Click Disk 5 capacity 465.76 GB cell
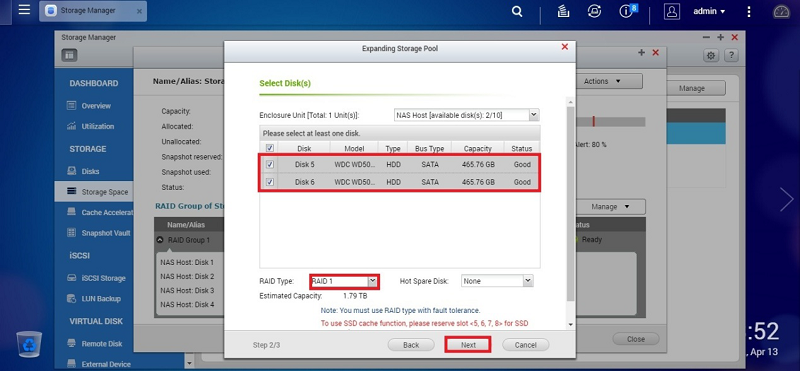 [x=478, y=164]
